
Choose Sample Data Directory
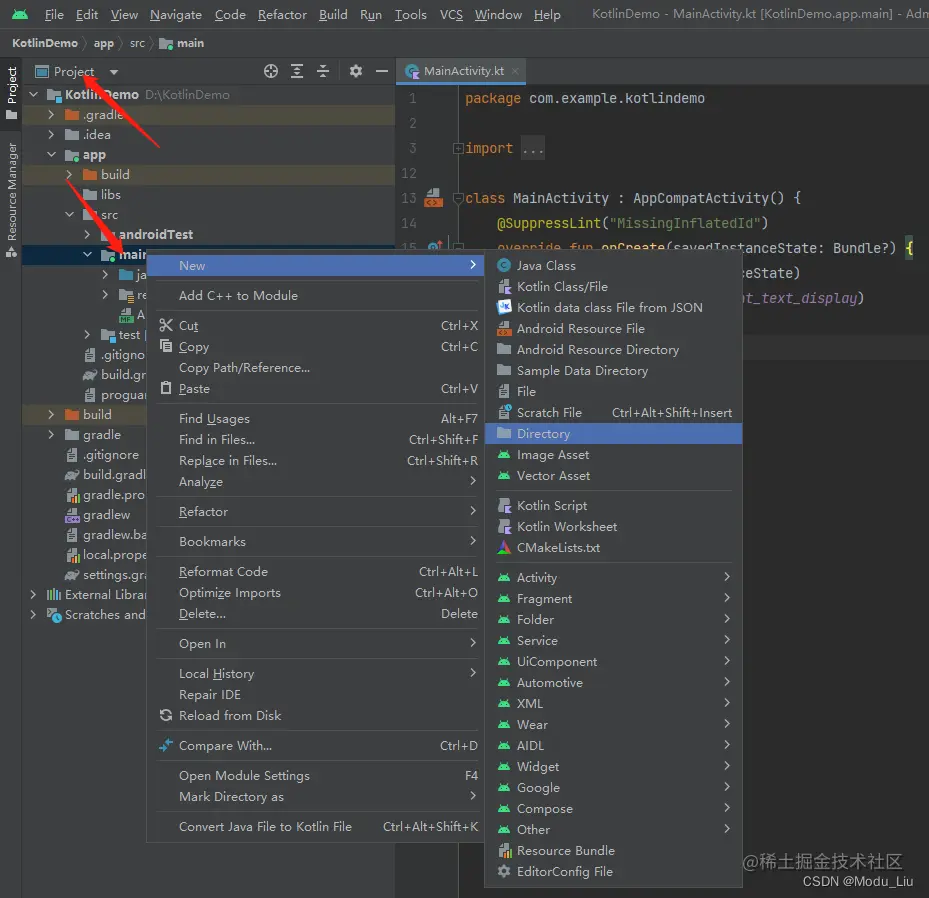613,371
